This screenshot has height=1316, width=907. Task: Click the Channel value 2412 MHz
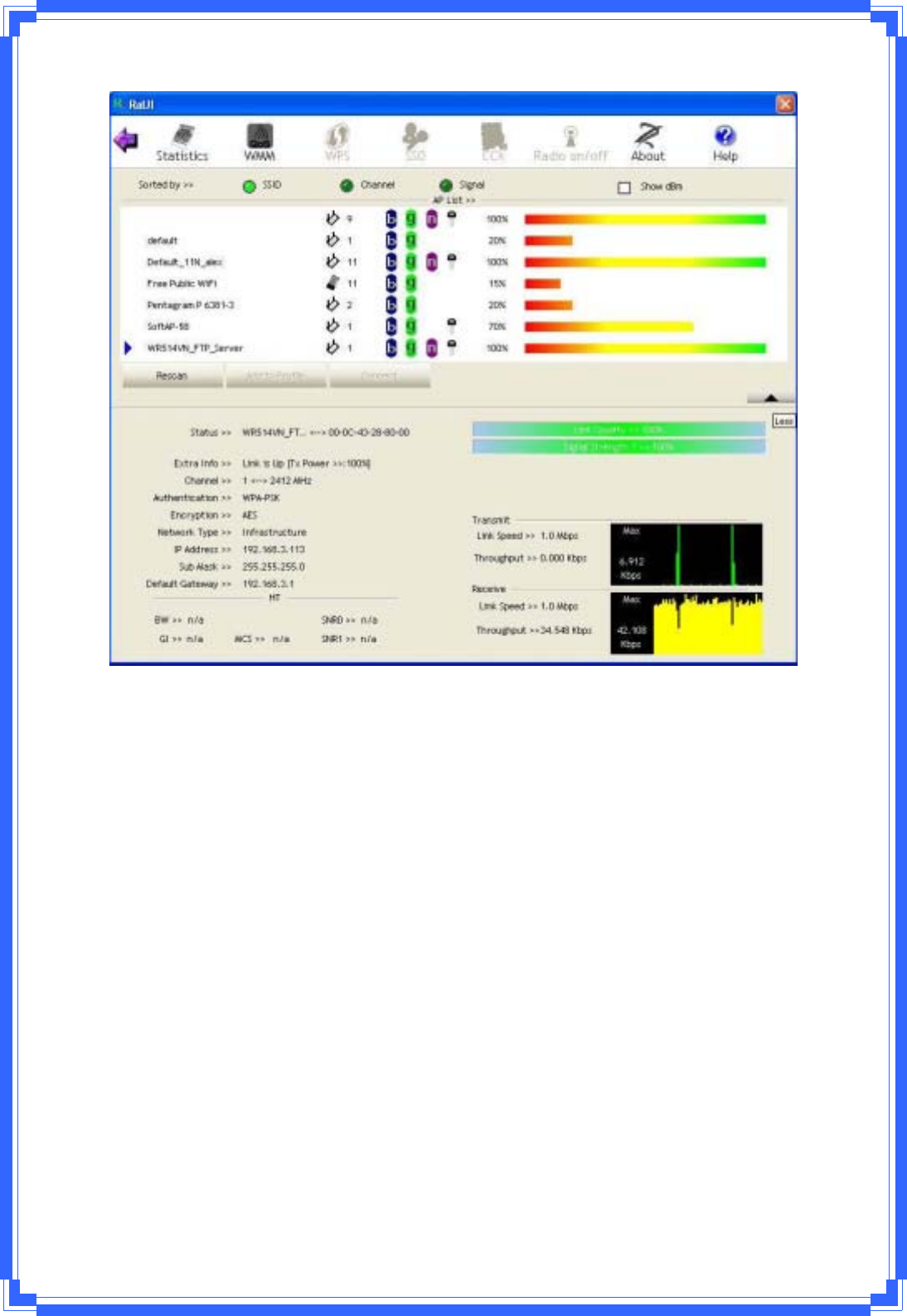coord(291,481)
